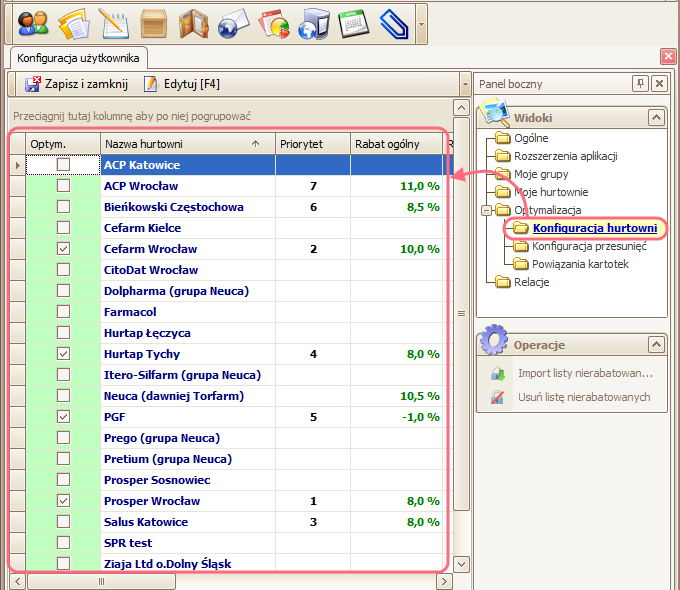Collapse the Optymalizacja tree node
This screenshot has height=590, width=680.
pyautogui.click(x=487, y=210)
